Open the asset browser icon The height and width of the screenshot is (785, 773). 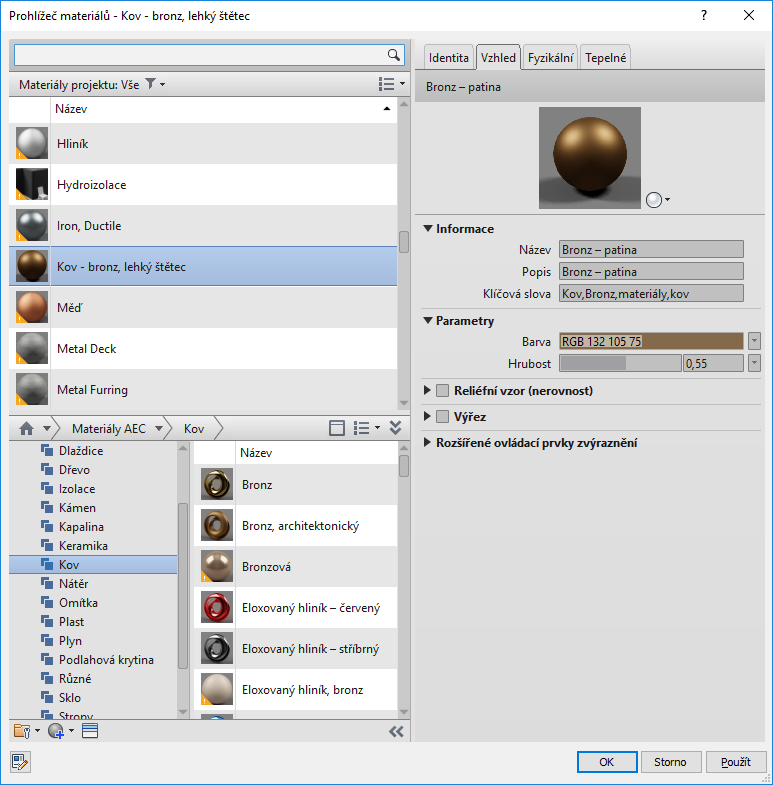coord(90,731)
